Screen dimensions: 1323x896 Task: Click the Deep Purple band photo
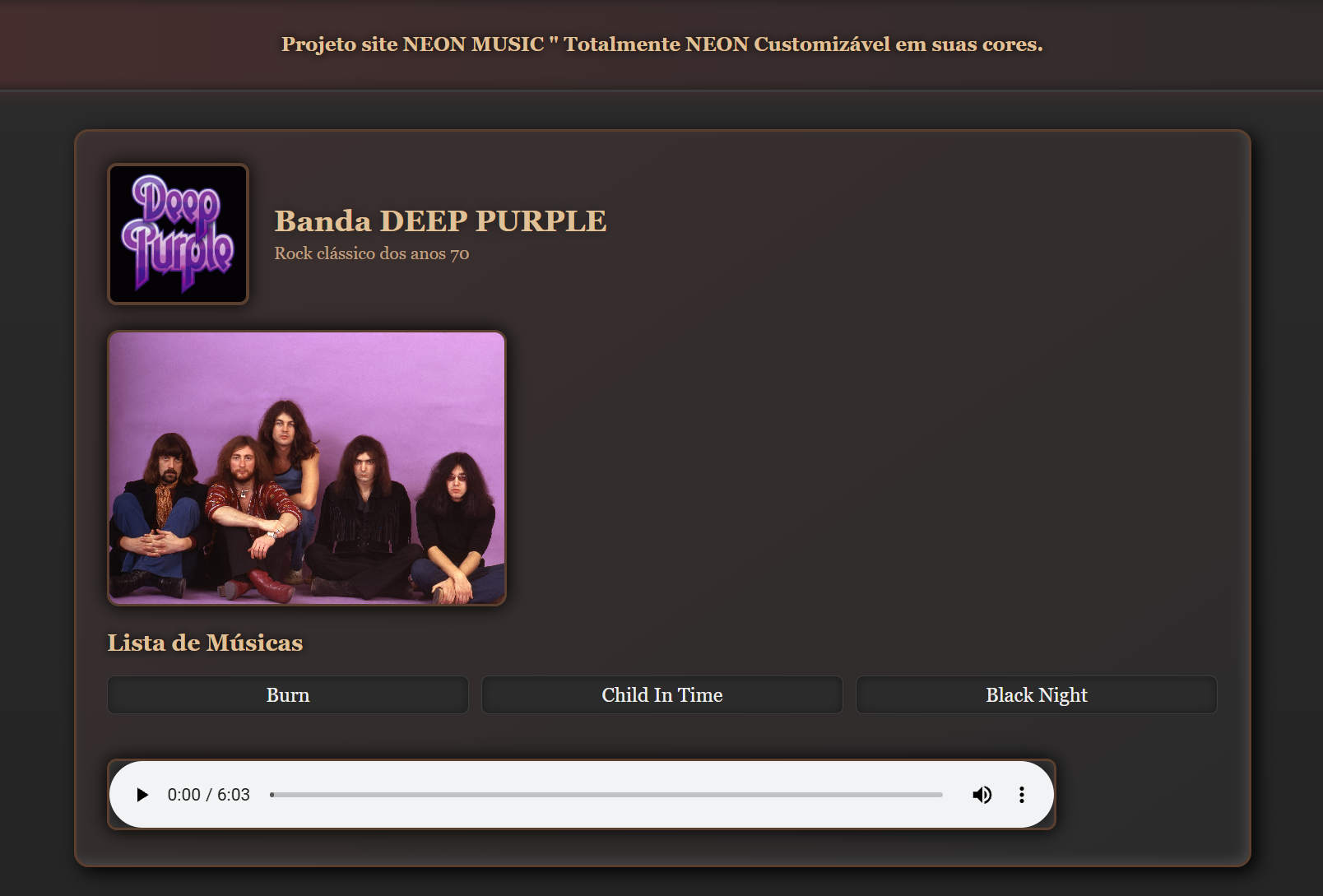(307, 468)
